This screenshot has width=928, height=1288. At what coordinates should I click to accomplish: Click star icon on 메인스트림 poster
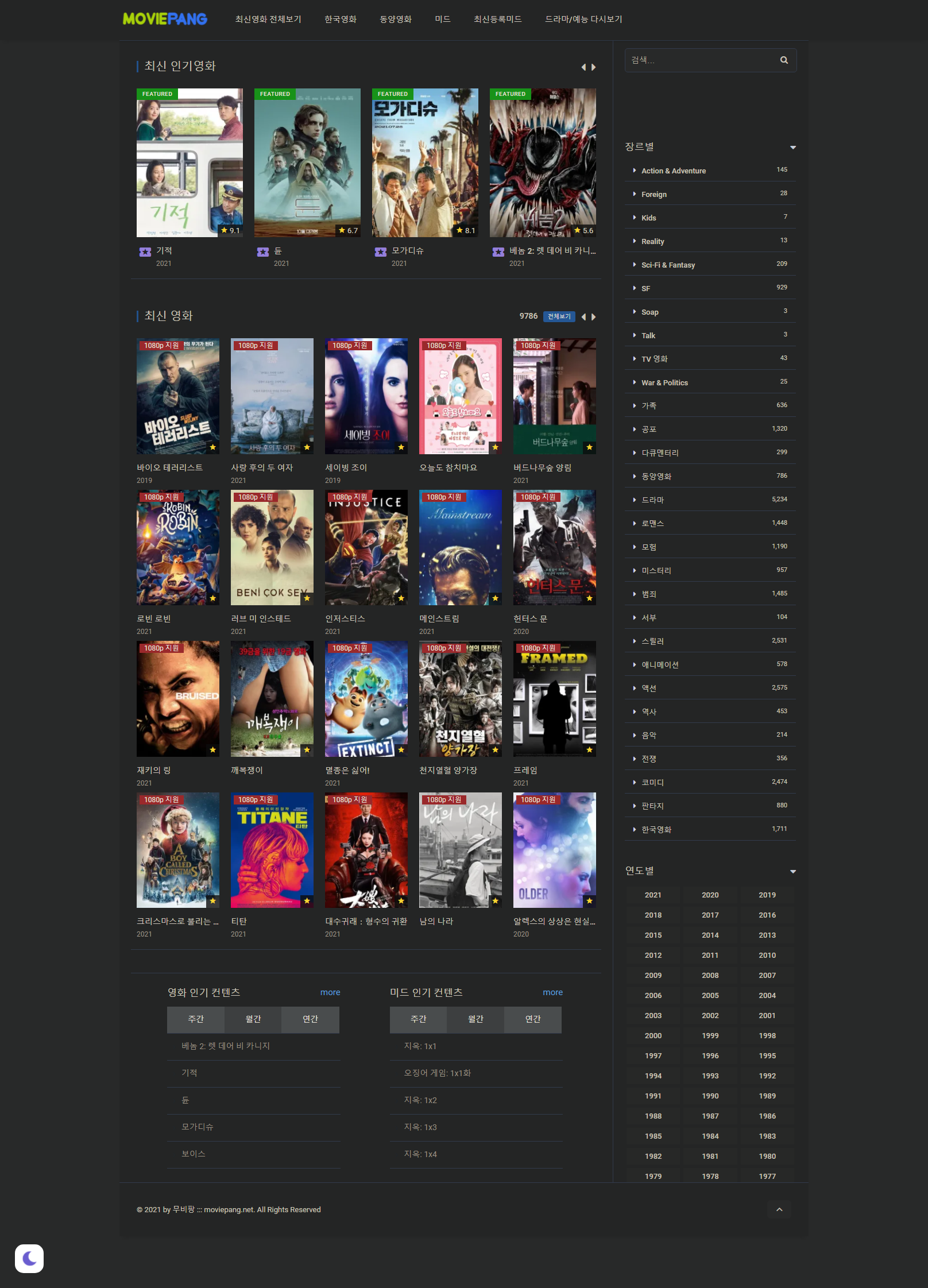tap(496, 598)
